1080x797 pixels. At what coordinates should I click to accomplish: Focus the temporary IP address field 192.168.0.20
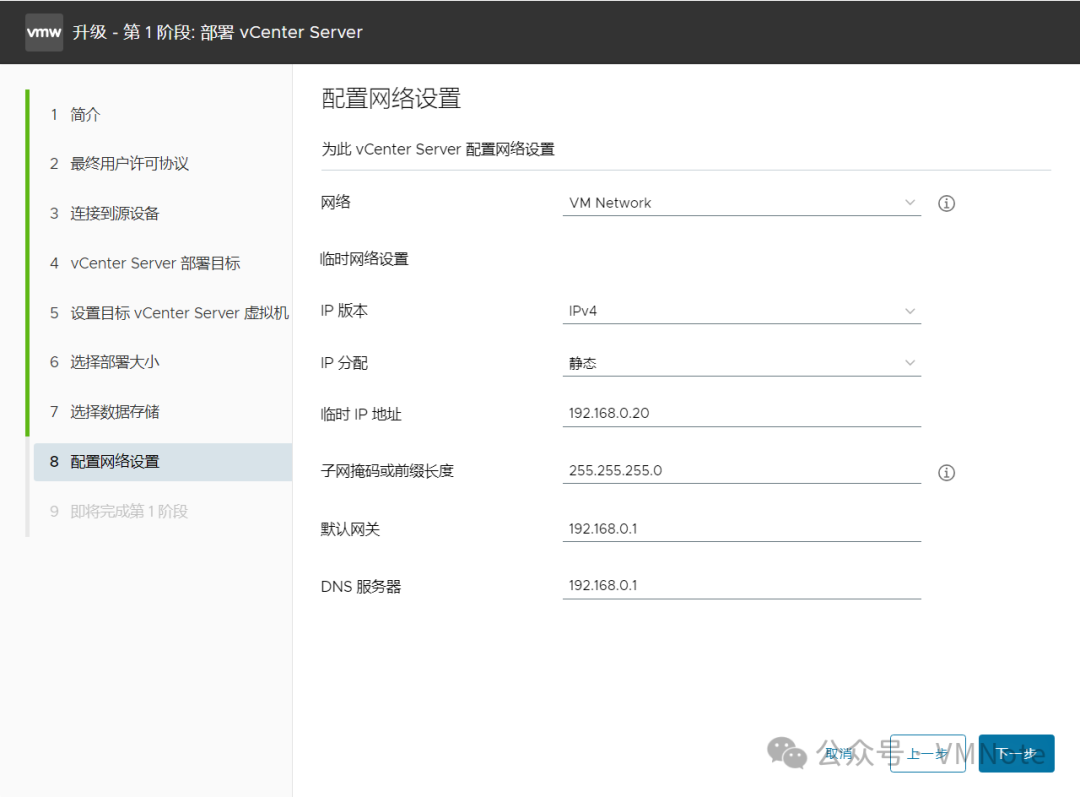742,413
